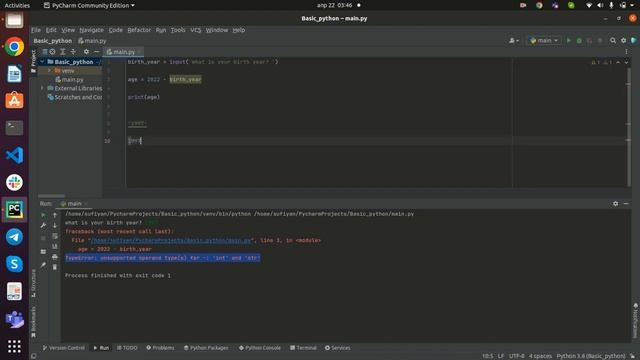This screenshot has height=360, width=640.
Task: Click the UTF-8 encoding status widget
Action: (516, 356)
